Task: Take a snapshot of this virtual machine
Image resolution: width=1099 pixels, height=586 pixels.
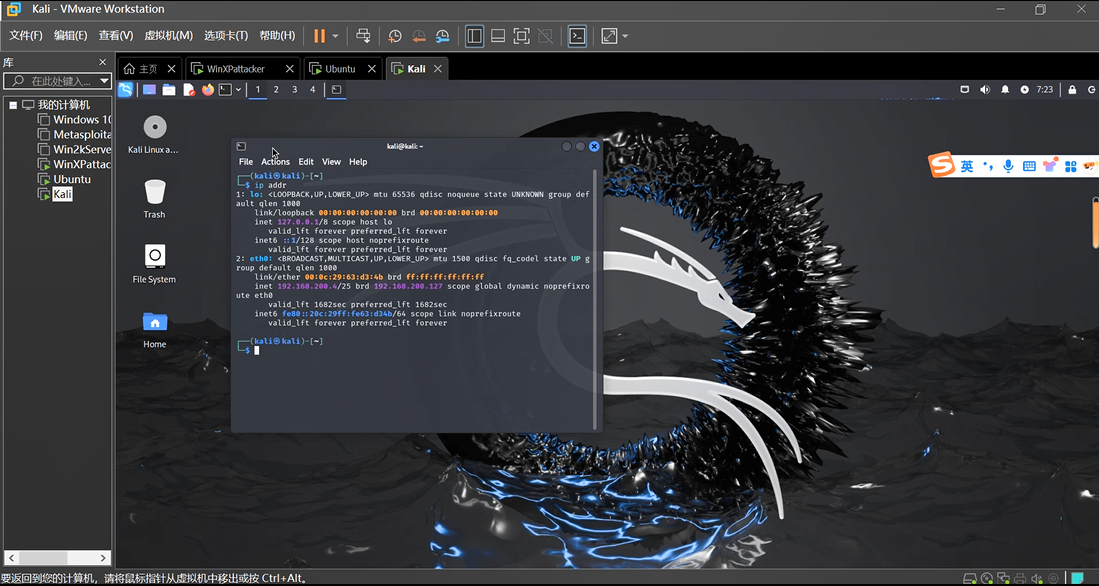Action: coord(395,36)
